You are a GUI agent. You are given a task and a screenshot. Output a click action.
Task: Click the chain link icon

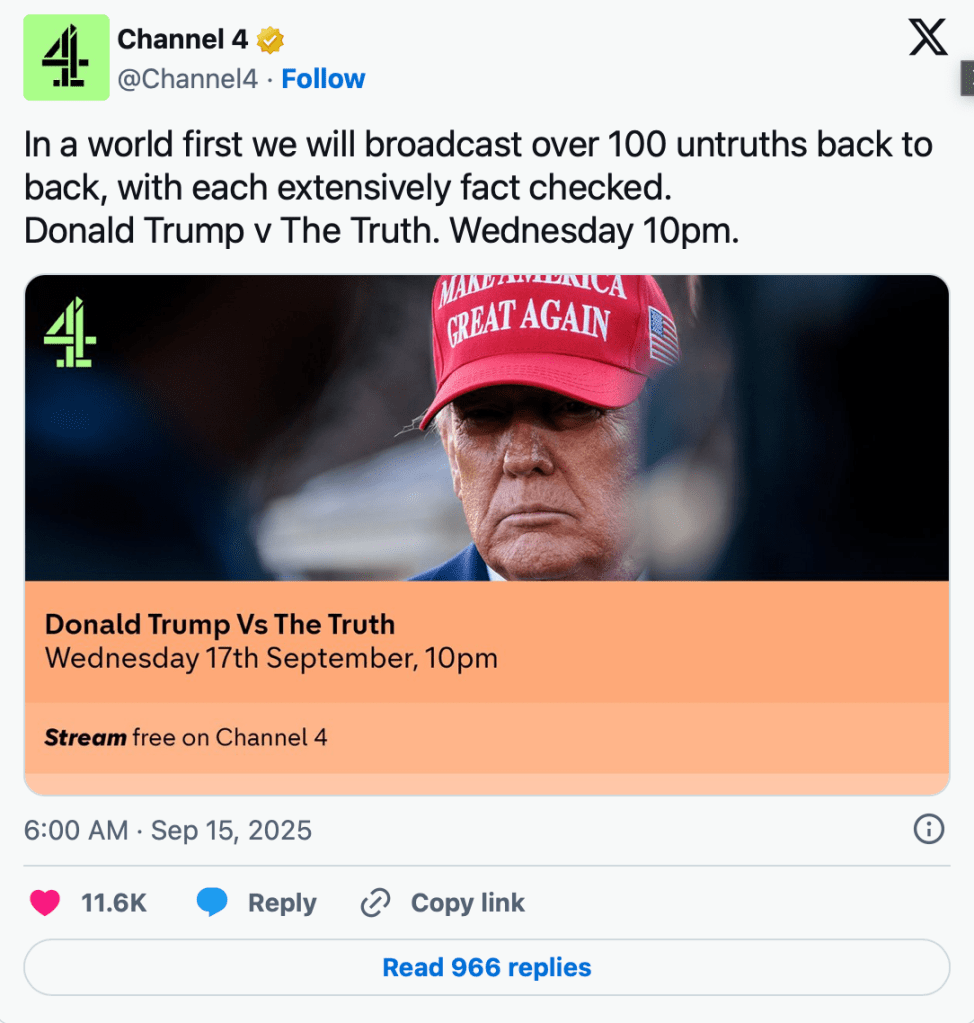pyautogui.click(x=375, y=903)
